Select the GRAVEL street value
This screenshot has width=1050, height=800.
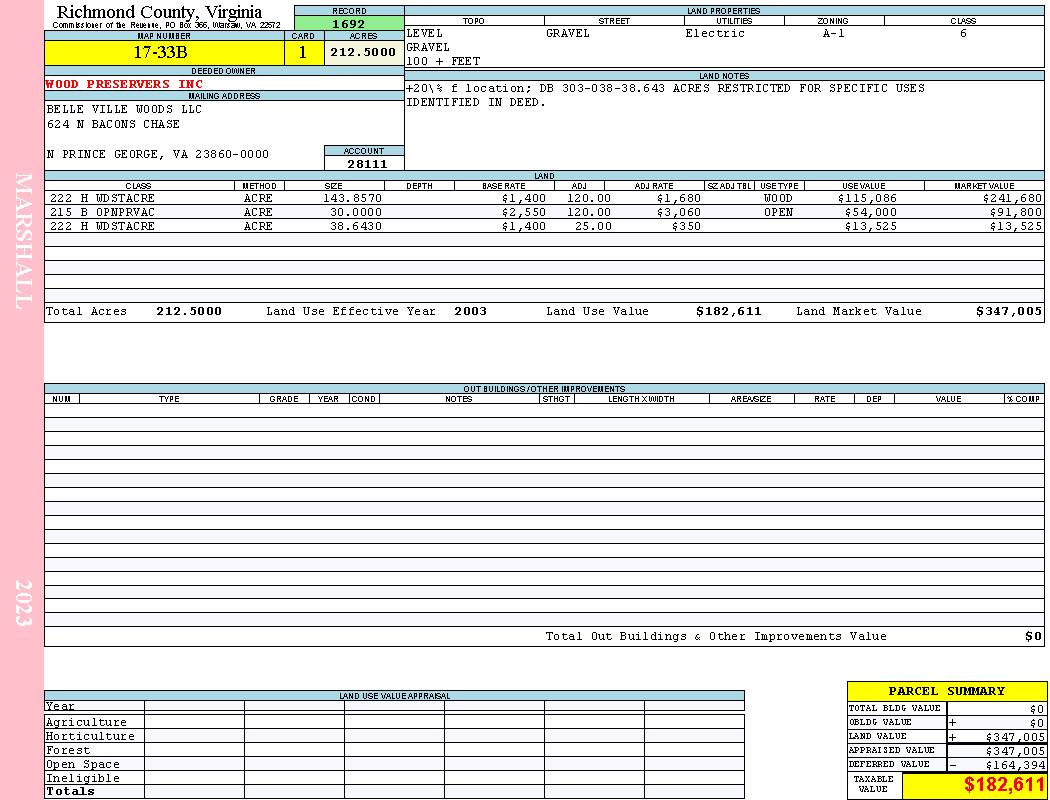pos(568,33)
